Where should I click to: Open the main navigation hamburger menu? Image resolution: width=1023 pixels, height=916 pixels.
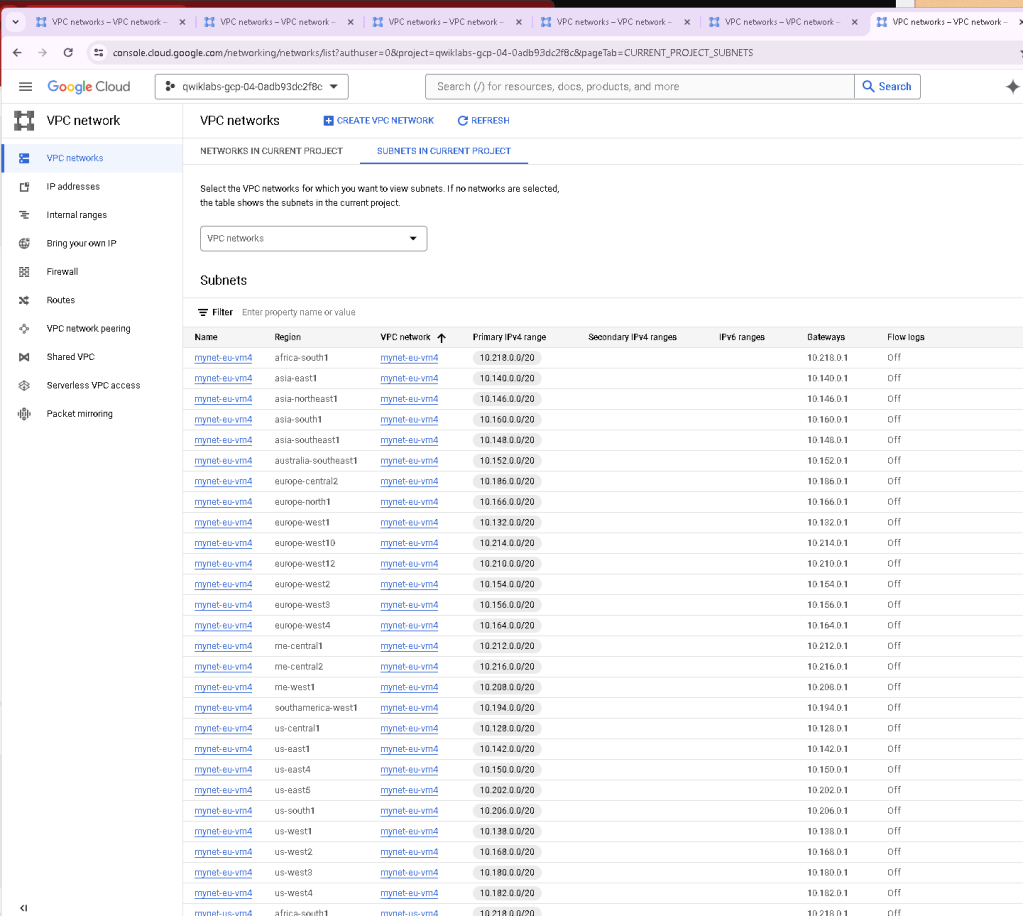click(25, 86)
